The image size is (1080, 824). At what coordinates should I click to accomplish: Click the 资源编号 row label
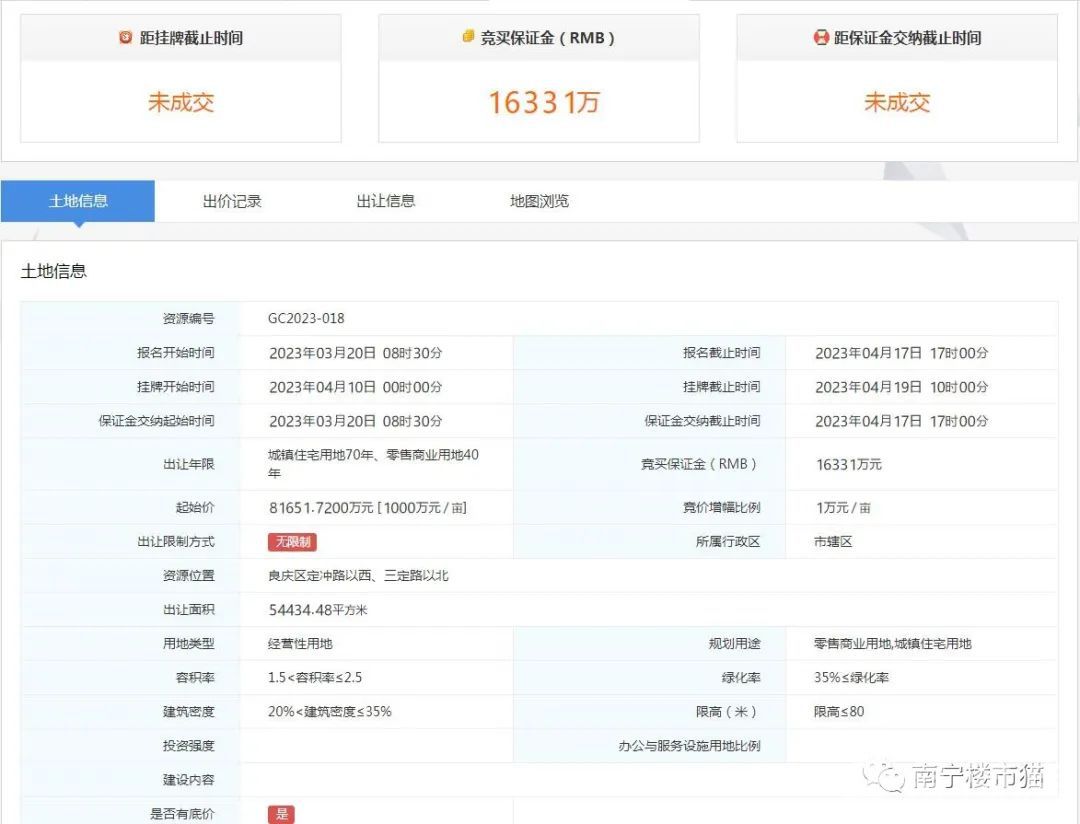[x=189, y=318]
